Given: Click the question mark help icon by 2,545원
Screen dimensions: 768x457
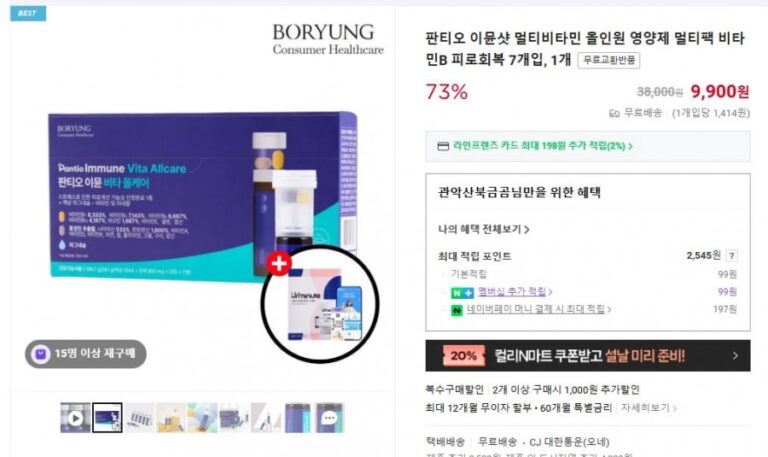Looking at the screenshot, I should tap(731, 255).
